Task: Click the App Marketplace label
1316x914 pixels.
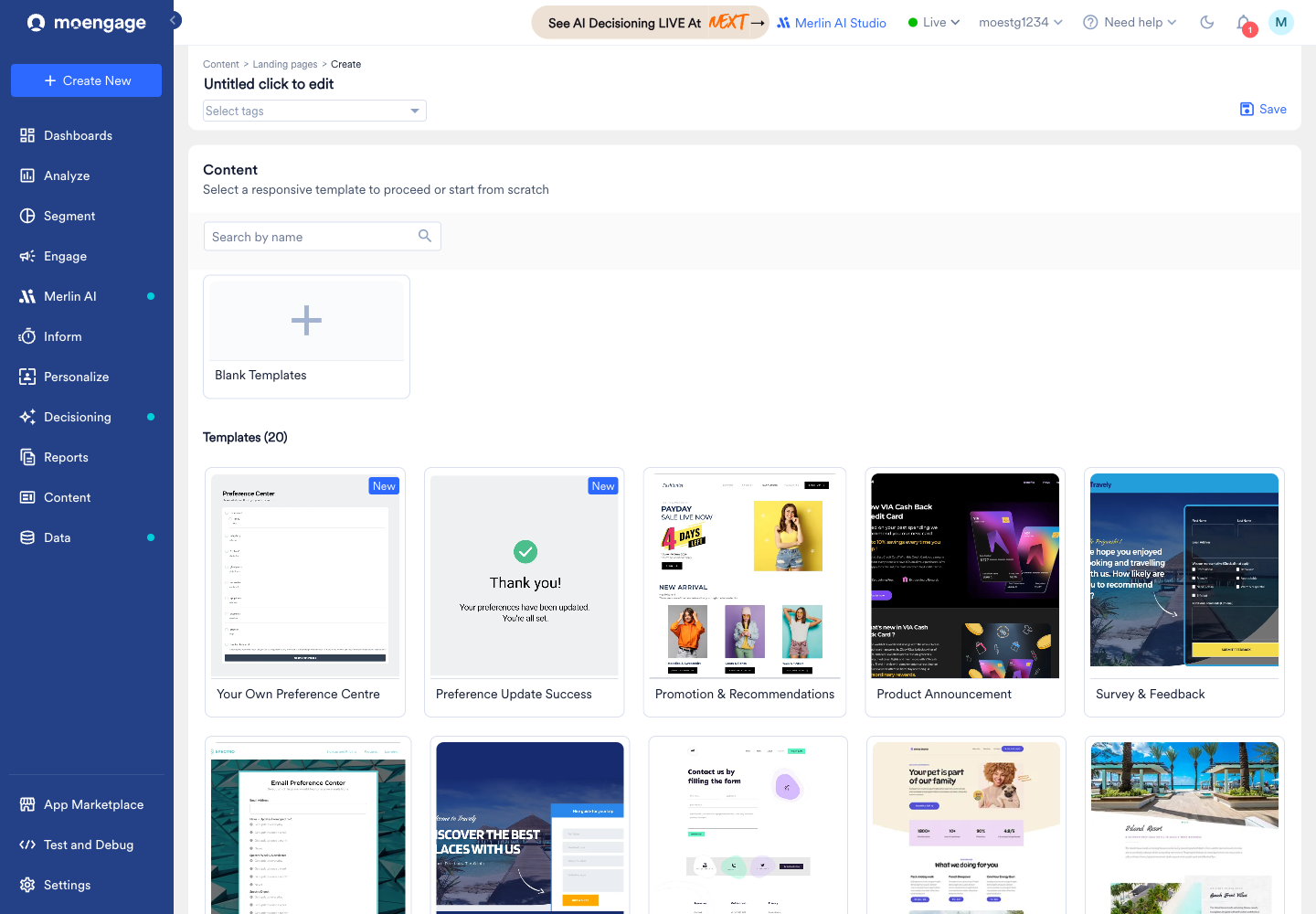Action: 93,804
